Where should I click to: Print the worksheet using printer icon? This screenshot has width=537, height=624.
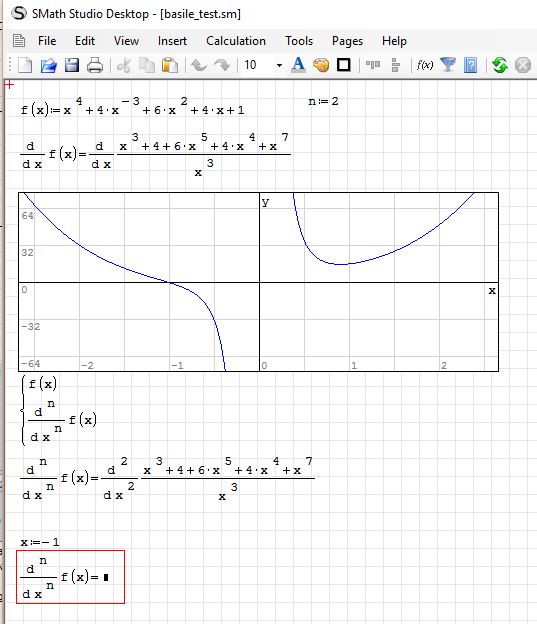point(95,65)
